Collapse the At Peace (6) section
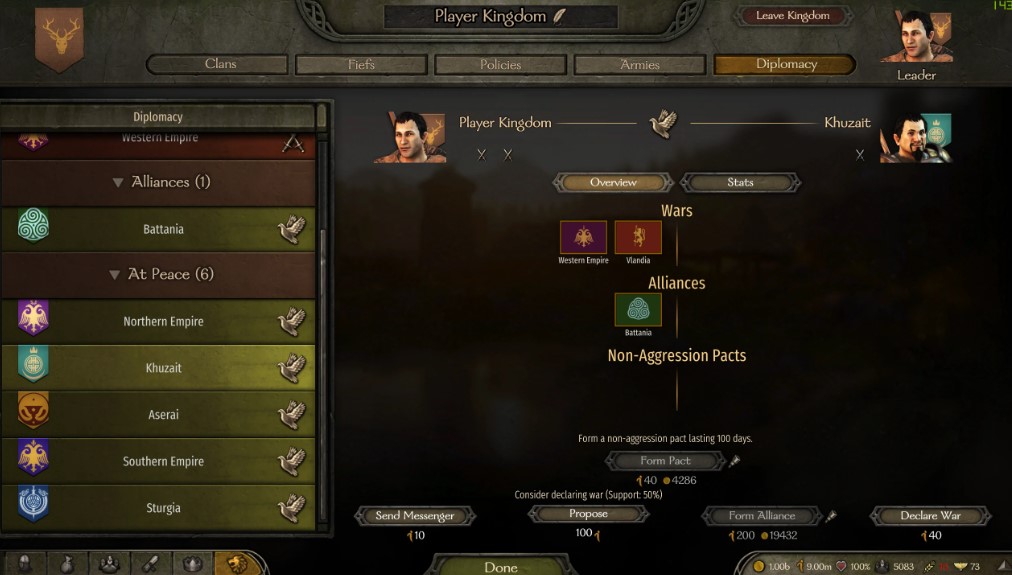Screen dimensions: 1012x575 click(114, 275)
